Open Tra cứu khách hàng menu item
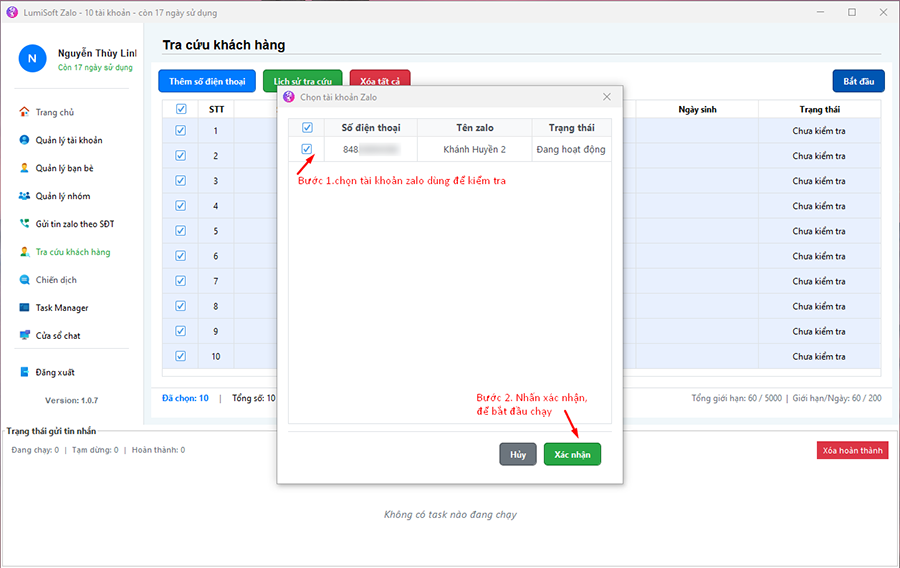Viewport: 900px width, 568px height. pos(72,252)
